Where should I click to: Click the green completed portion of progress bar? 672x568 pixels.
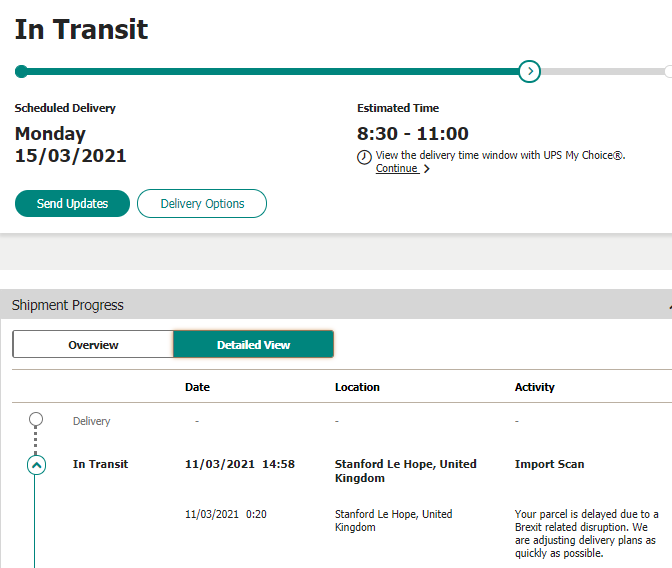[x=270, y=71]
